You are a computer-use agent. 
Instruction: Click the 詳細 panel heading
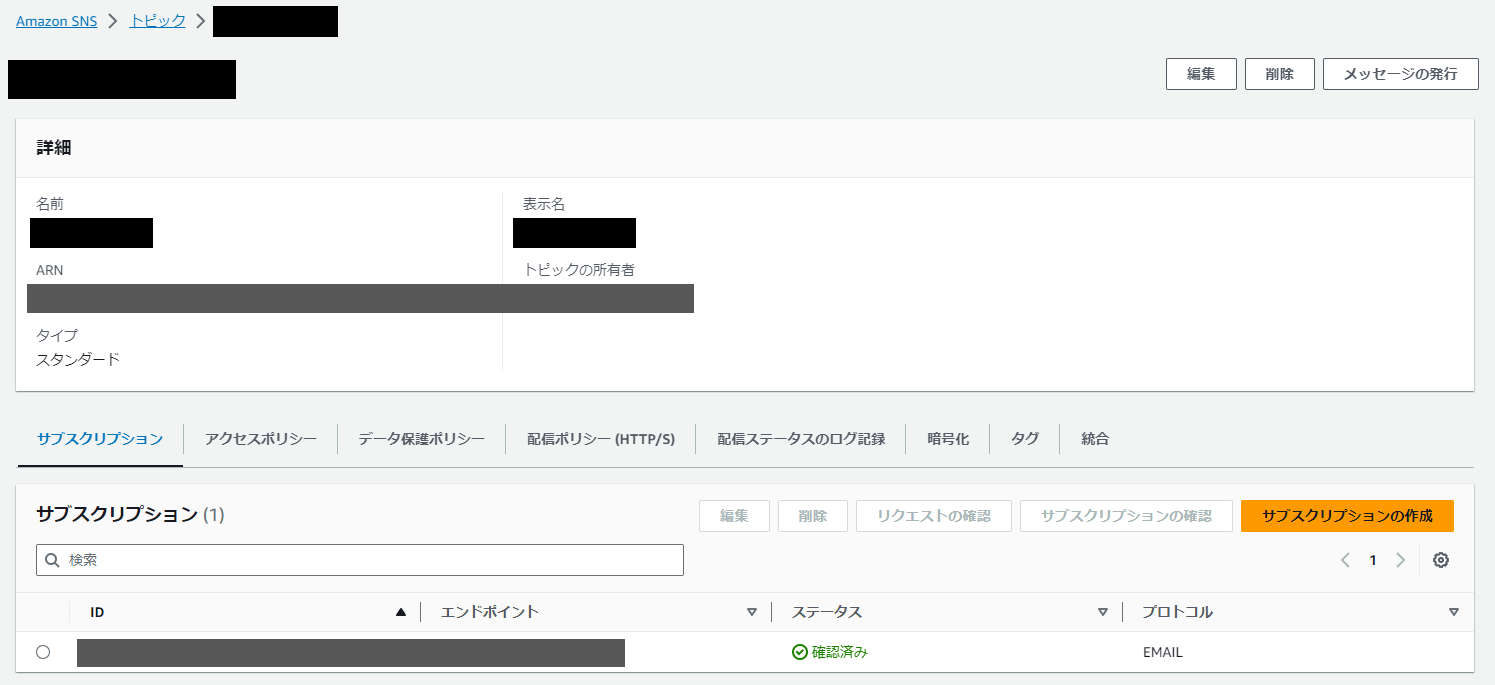point(54,148)
